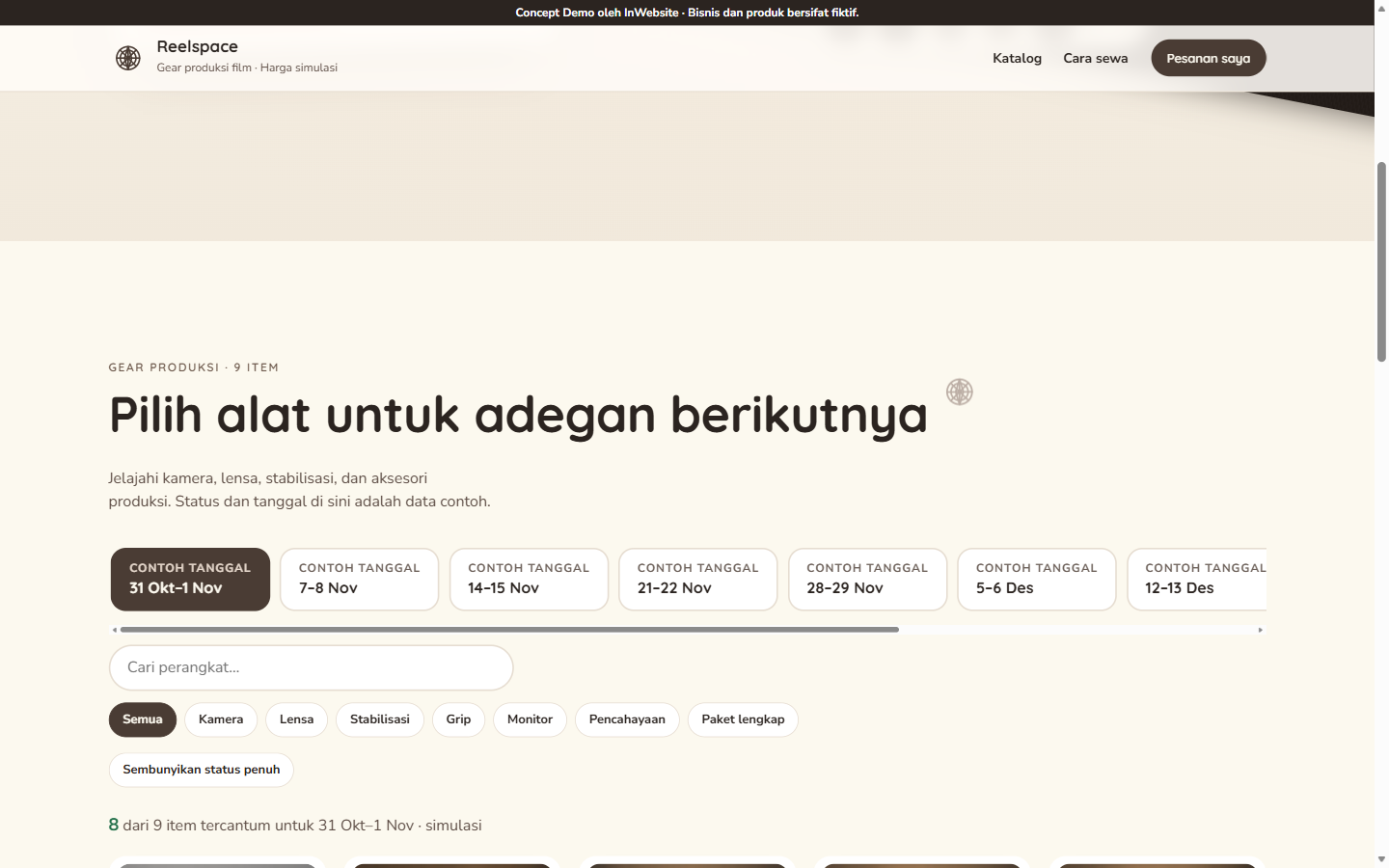Select the 7–8 Nov date

pyautogui.click(x=359, y=579)
